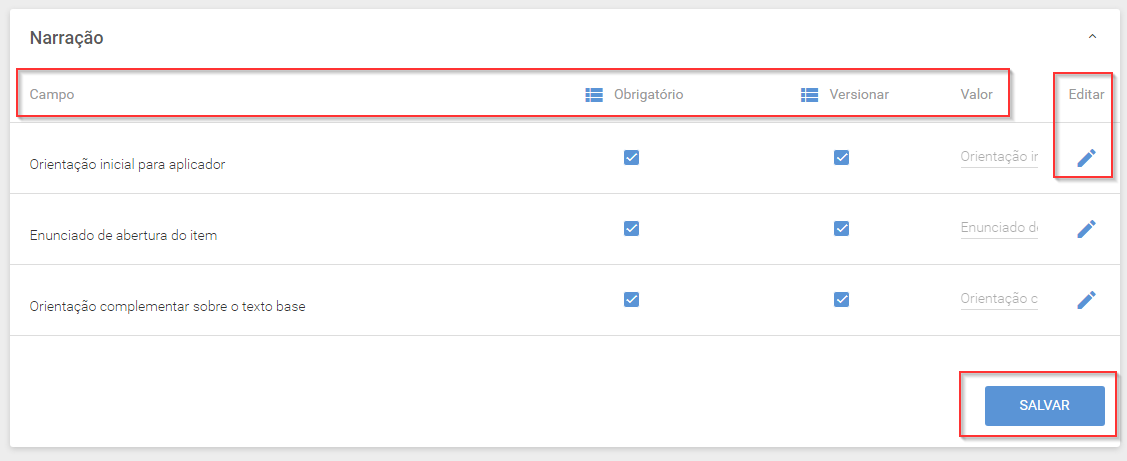
Task: Select Valor field for Orientação complementar row
Action: pyautogui.click(x=999, y=299)
